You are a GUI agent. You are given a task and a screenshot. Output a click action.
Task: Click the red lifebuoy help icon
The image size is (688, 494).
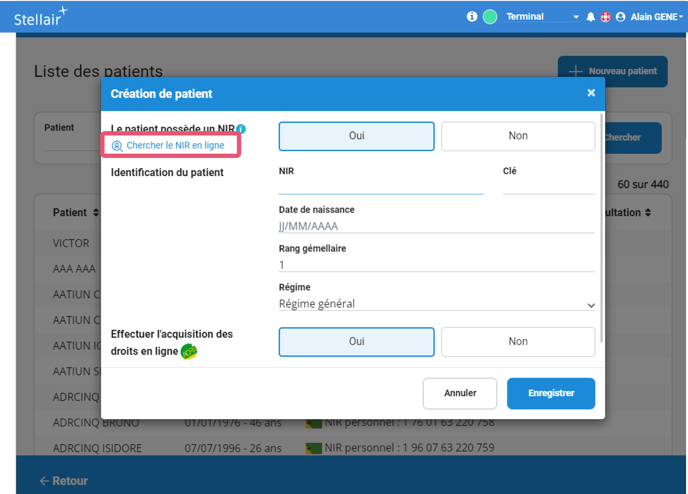click(x=605, y=17)
